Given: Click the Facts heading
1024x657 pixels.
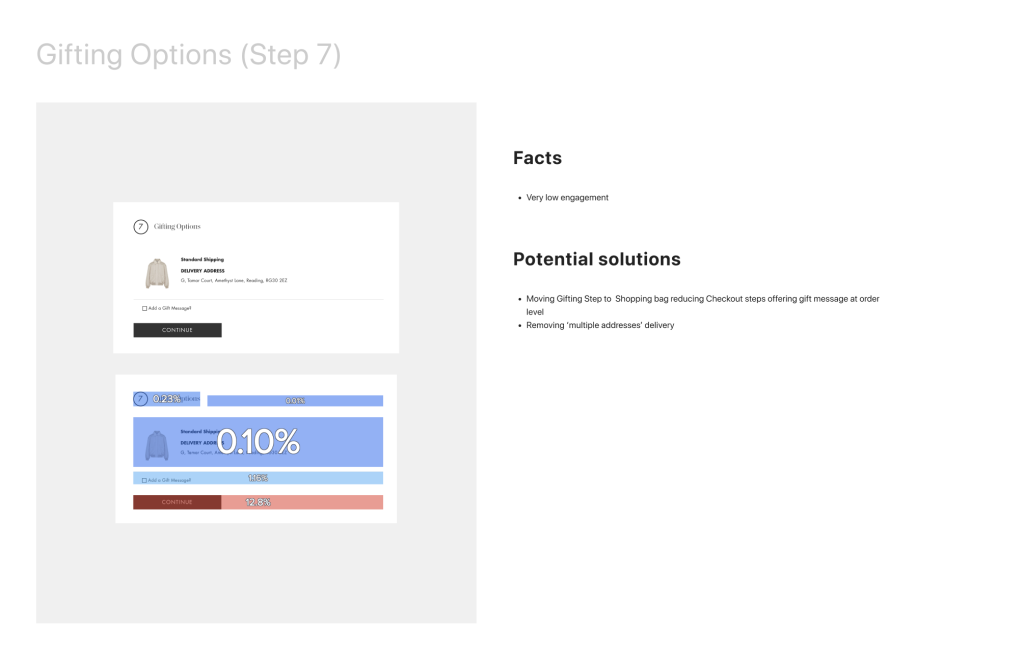Looking at the screenshot, I should pyautogui.click(x=537, y=158).
